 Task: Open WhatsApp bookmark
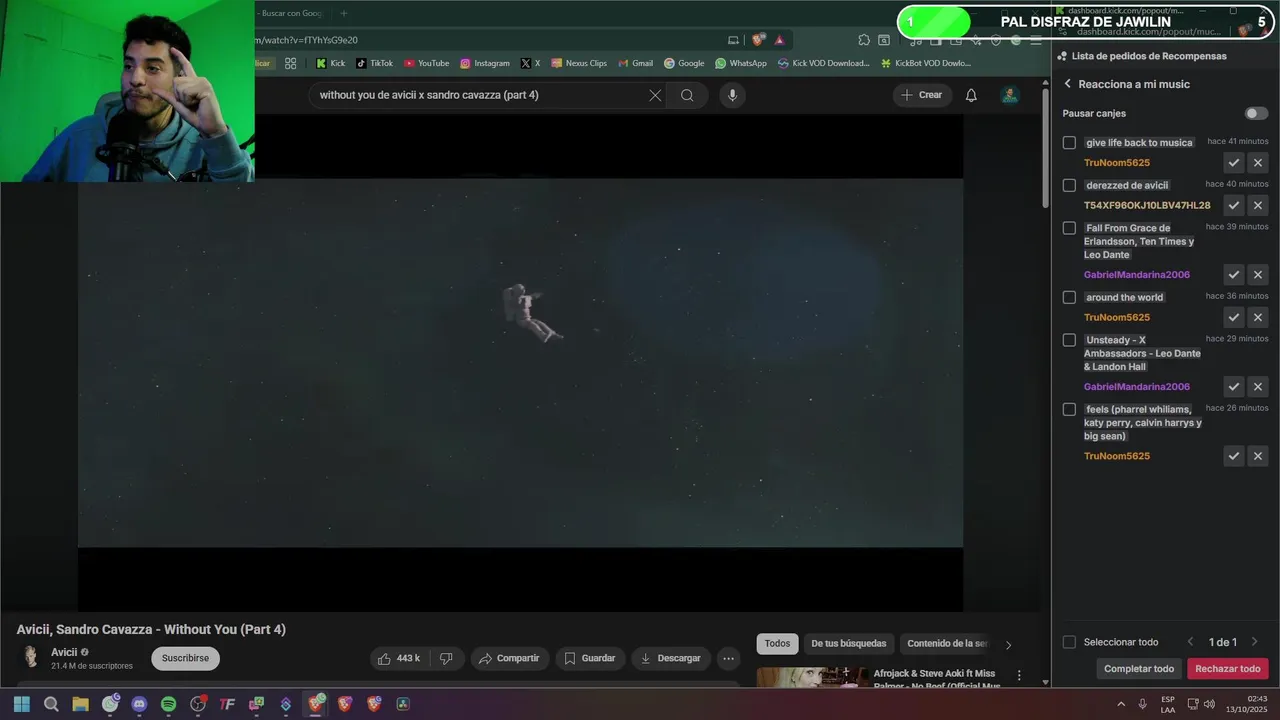click(x=740, y=63)
